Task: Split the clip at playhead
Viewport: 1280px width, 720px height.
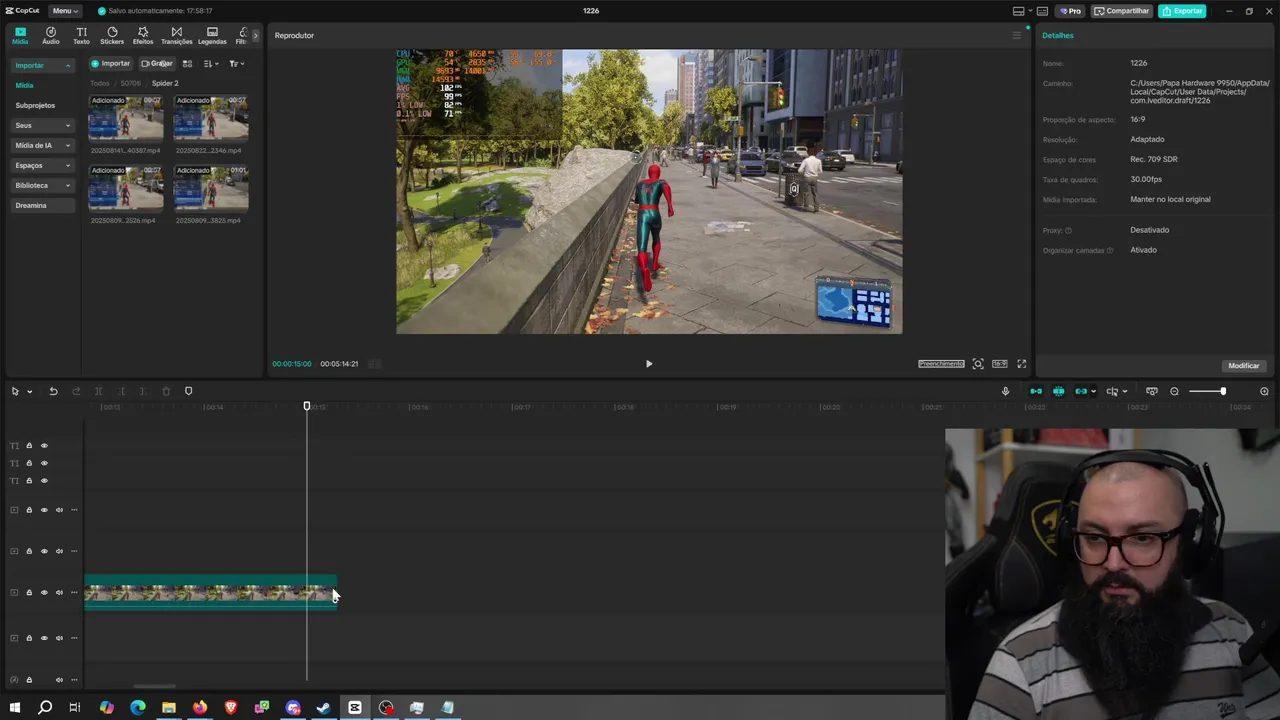Action: [x=98, y=391]
